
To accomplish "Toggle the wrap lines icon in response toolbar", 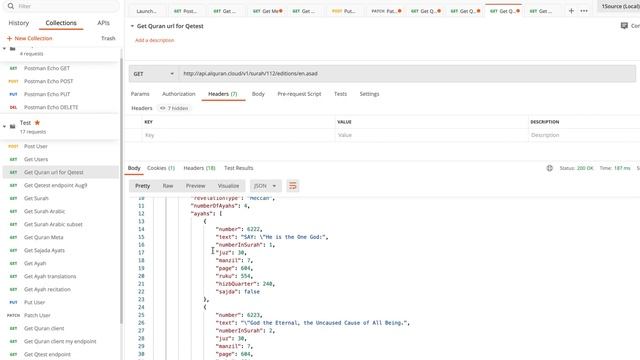I will tap(293, 186).
